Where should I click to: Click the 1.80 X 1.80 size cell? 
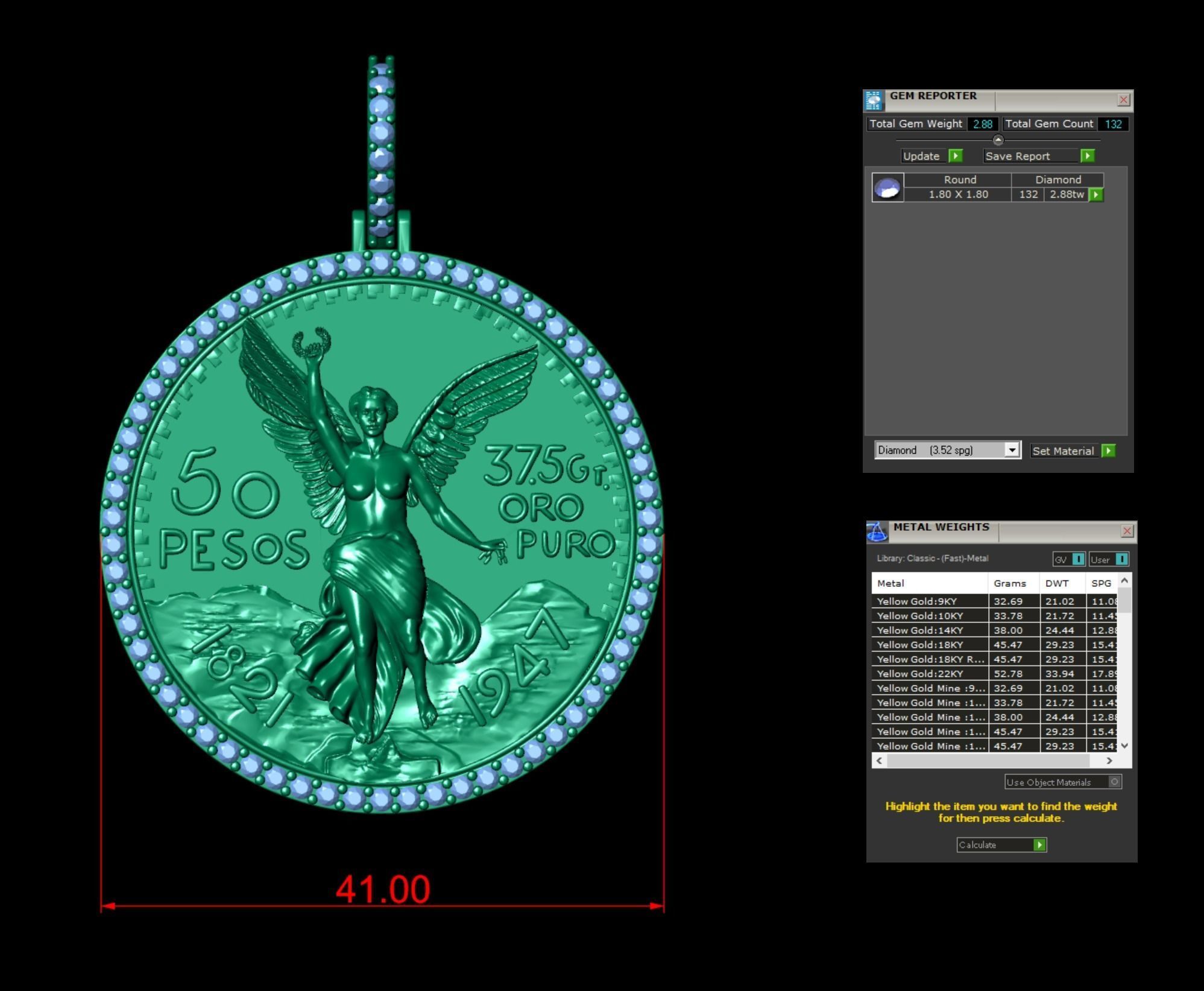tap(957, 195)
